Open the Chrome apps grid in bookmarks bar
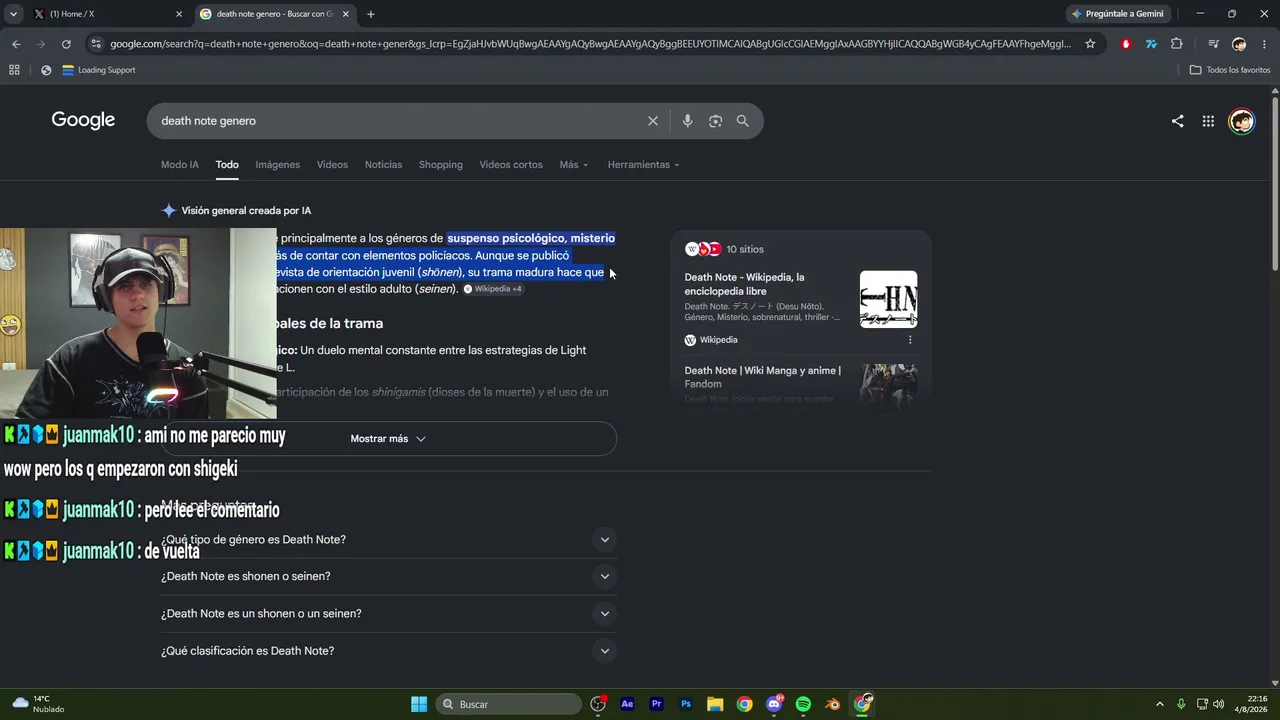 click(x=14, y=70)
